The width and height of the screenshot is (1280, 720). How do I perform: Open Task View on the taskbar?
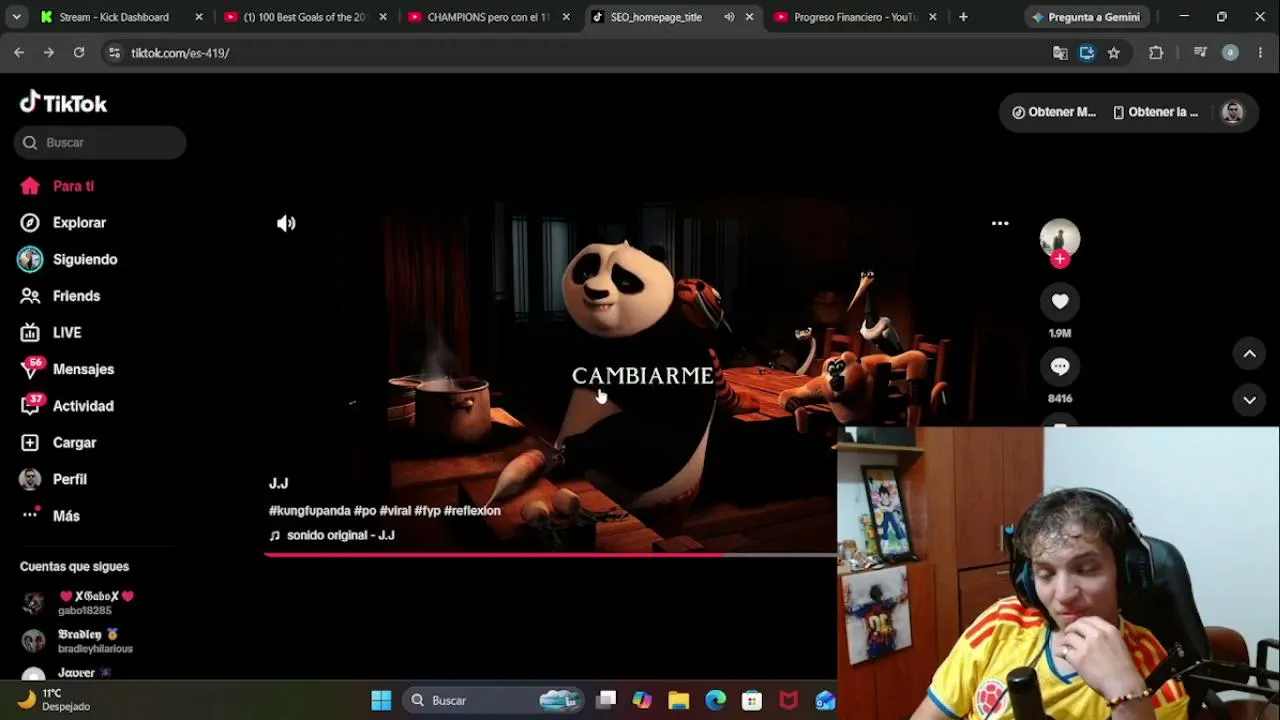(x=606, y=700)
